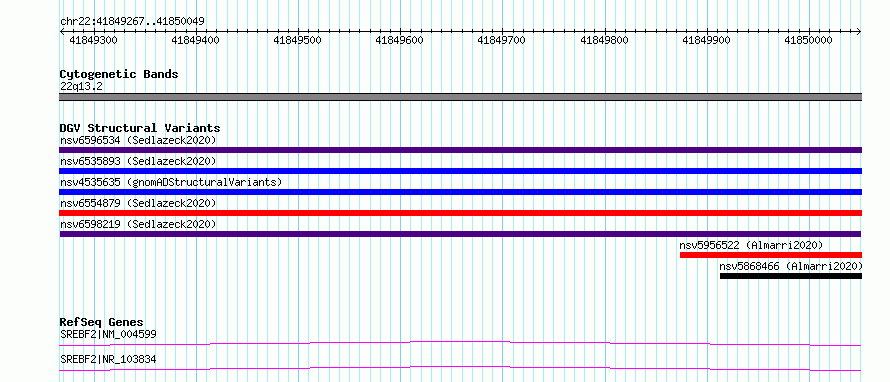This screenshot has width=890, height=382.
Task: Click the nsv6554879 (Sedlazeck2020) label
Action: [x=138, y=203]
